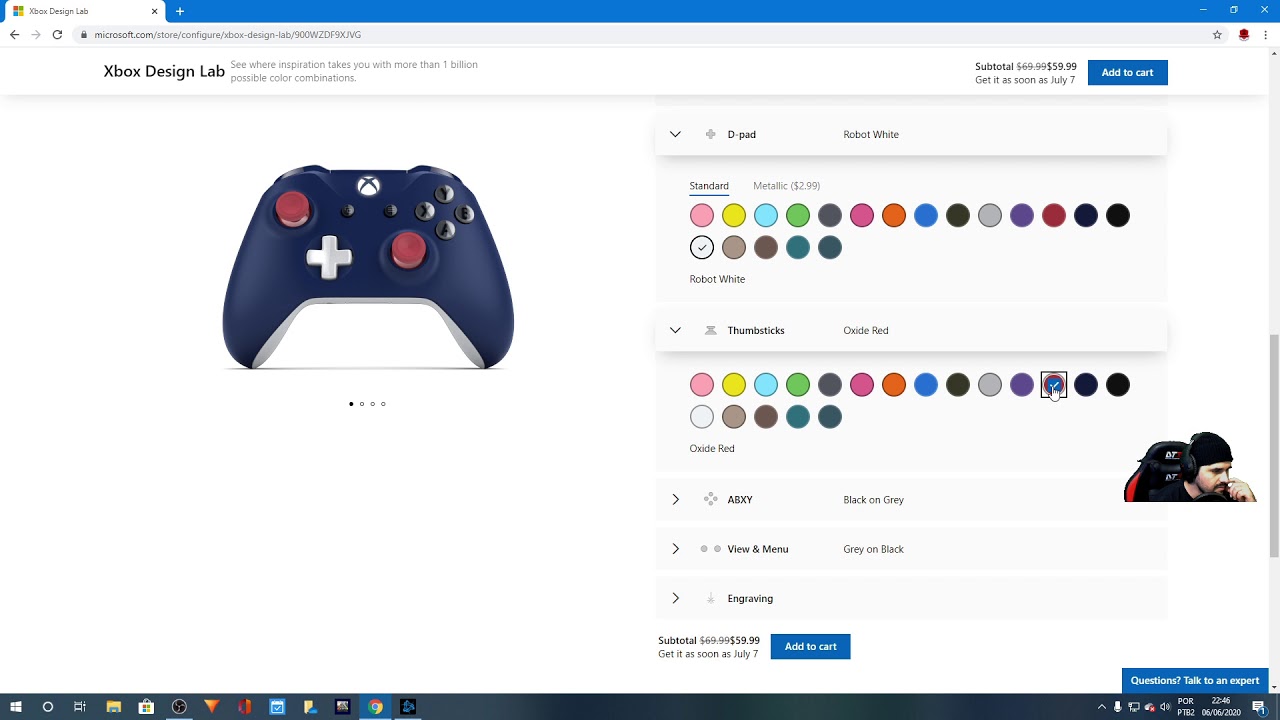Open File Explorer from the taskbar
The image size is (1280, 720).
(113, 707)
